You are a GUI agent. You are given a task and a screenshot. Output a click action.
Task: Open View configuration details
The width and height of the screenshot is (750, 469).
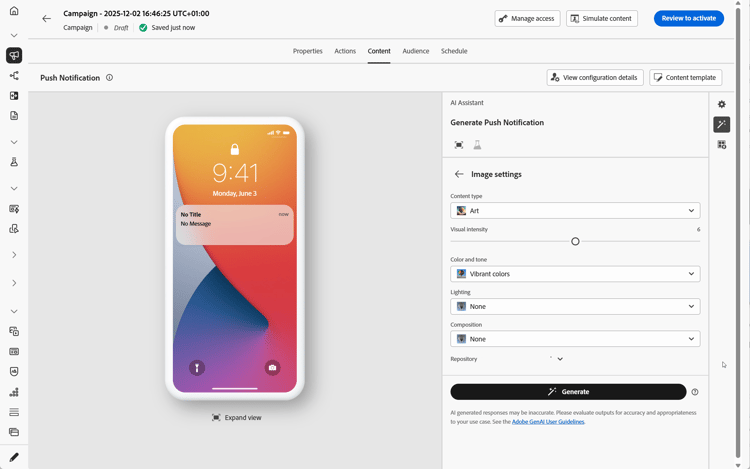pyautogui.click(x=595, y=77)
